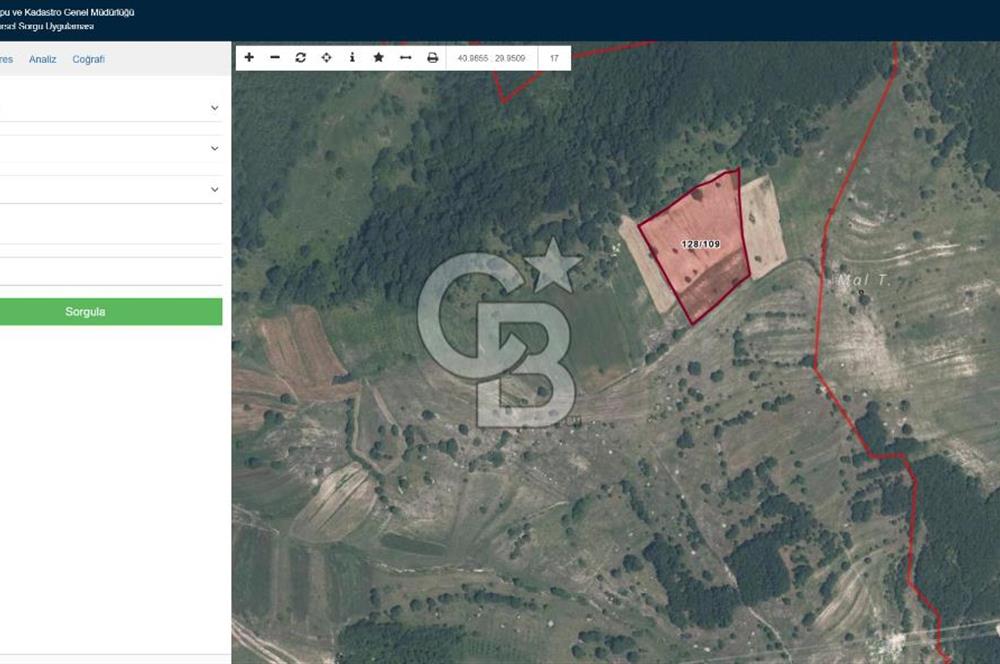Open favorites with the star icon
The image size is (1000, 664).
point(378,57)
